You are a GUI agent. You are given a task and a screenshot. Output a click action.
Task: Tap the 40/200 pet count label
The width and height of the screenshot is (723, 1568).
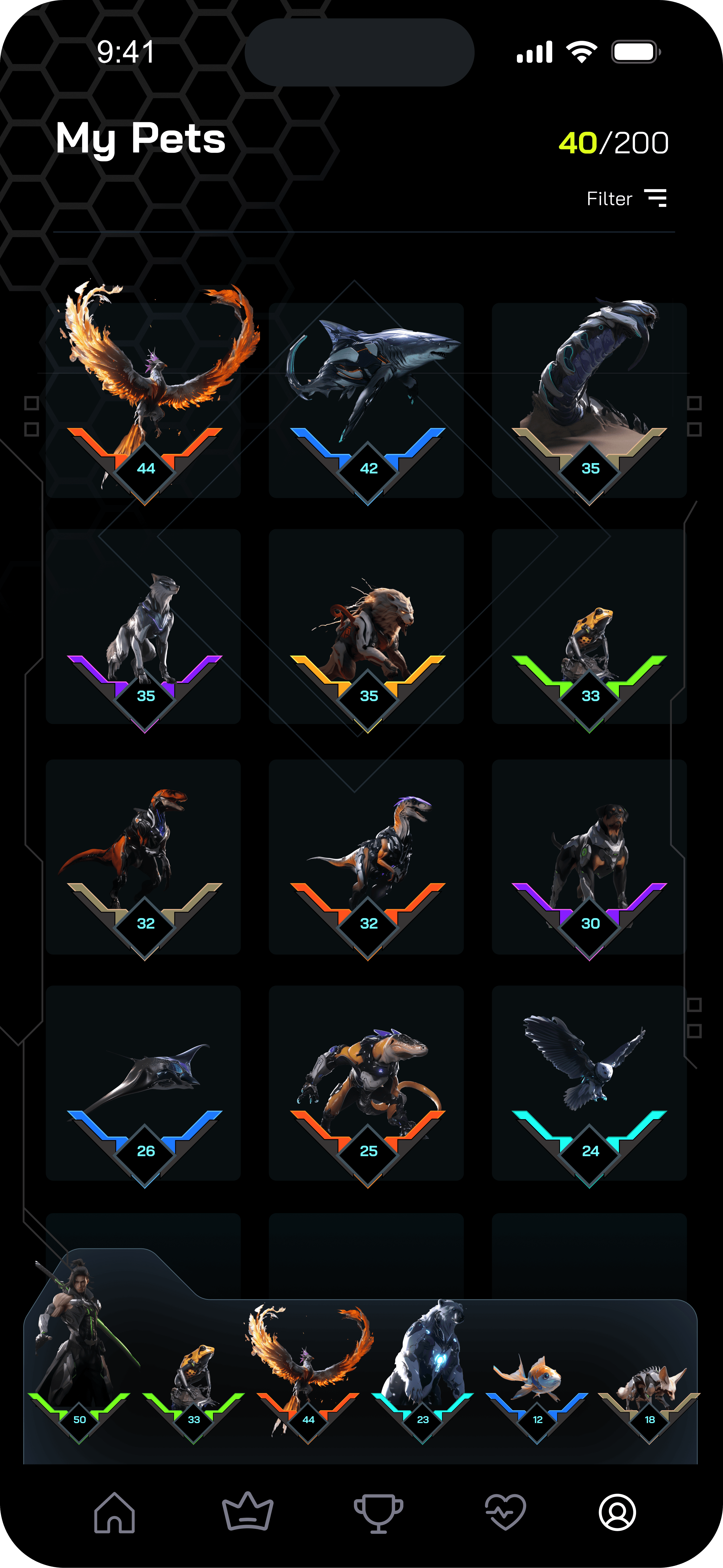coord(613,143)
